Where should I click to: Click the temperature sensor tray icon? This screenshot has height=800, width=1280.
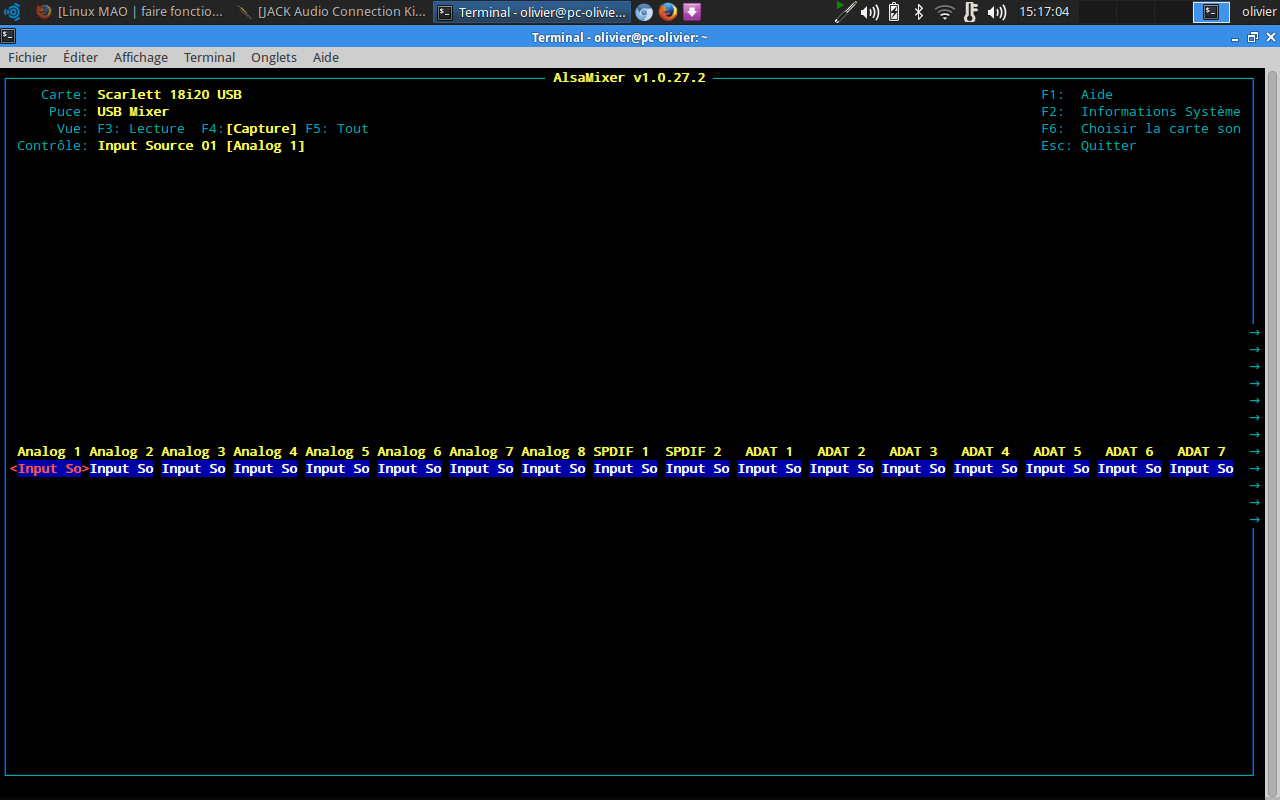[970, 12]
